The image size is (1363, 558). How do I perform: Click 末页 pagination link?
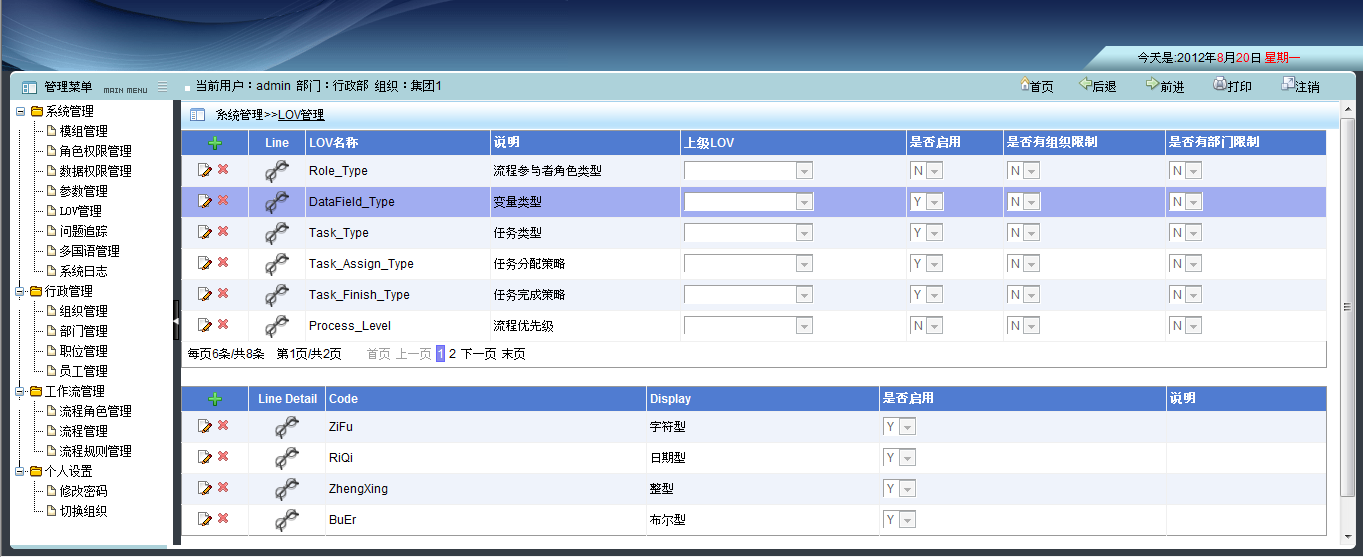[x=513, y=354]
